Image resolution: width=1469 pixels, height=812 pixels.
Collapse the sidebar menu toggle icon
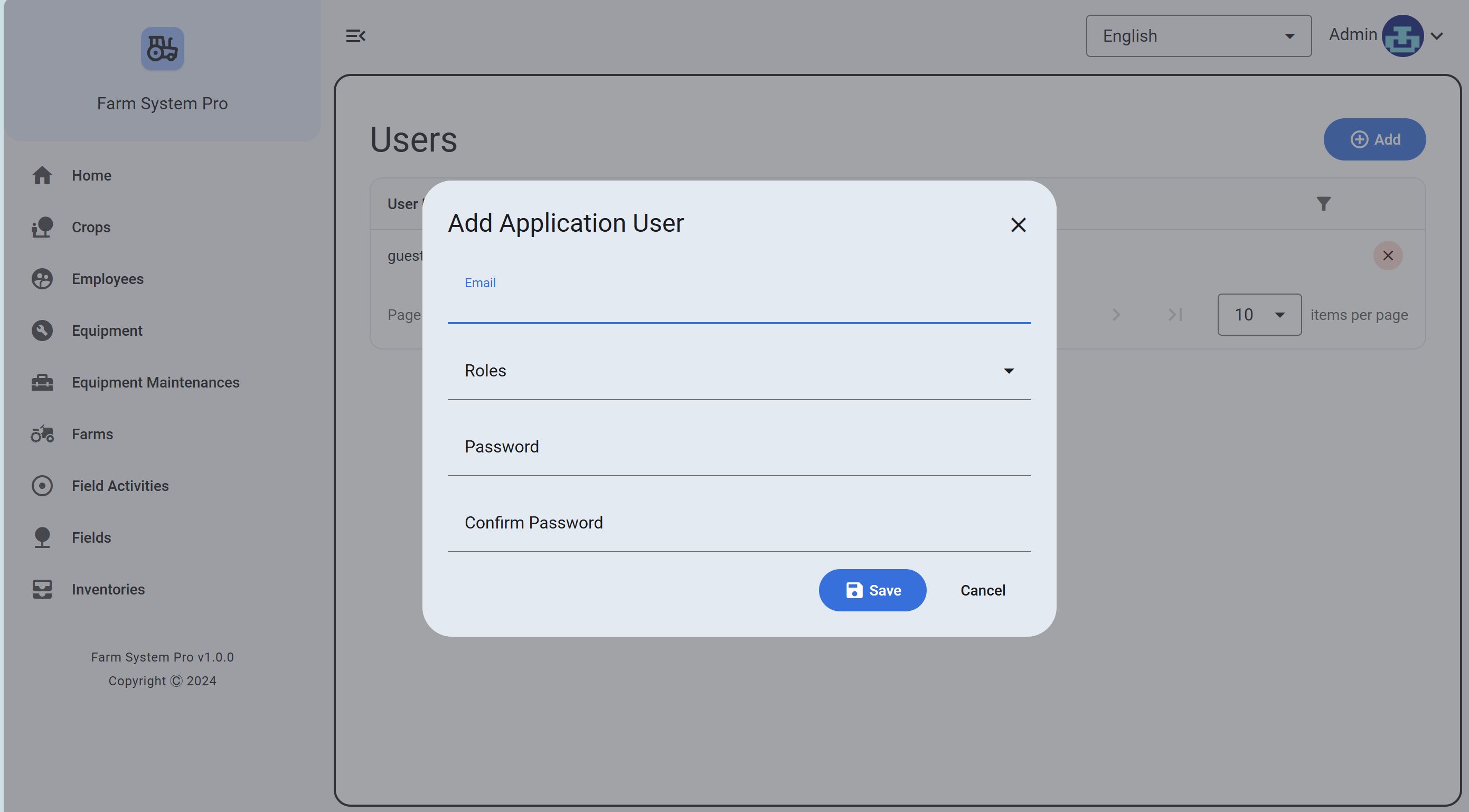355,36
